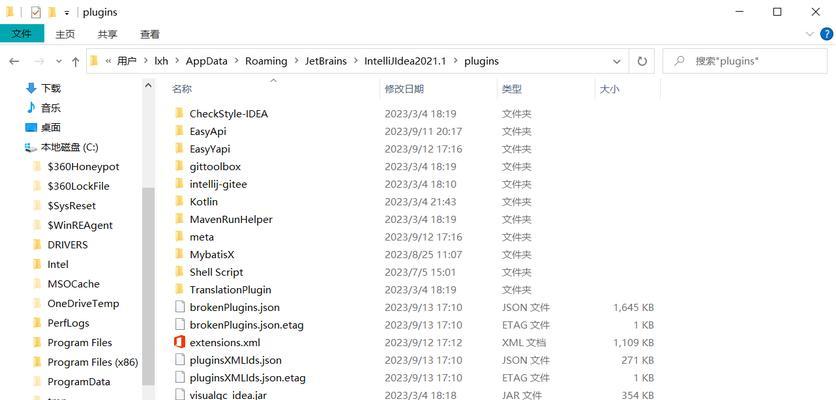836x400 pixels.
Task: Click the brokenPlugins.json file icon
Action: click(180, 307)
